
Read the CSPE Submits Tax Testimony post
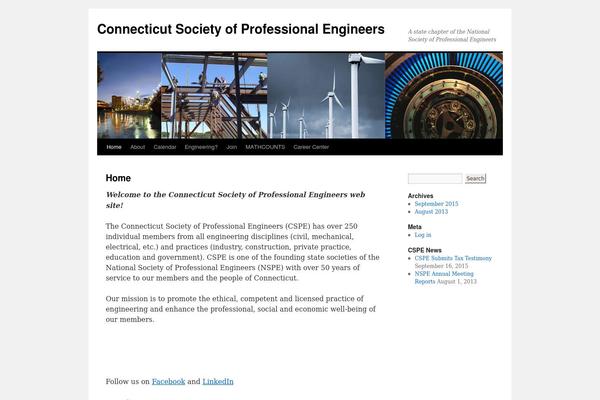click(453, 258)
